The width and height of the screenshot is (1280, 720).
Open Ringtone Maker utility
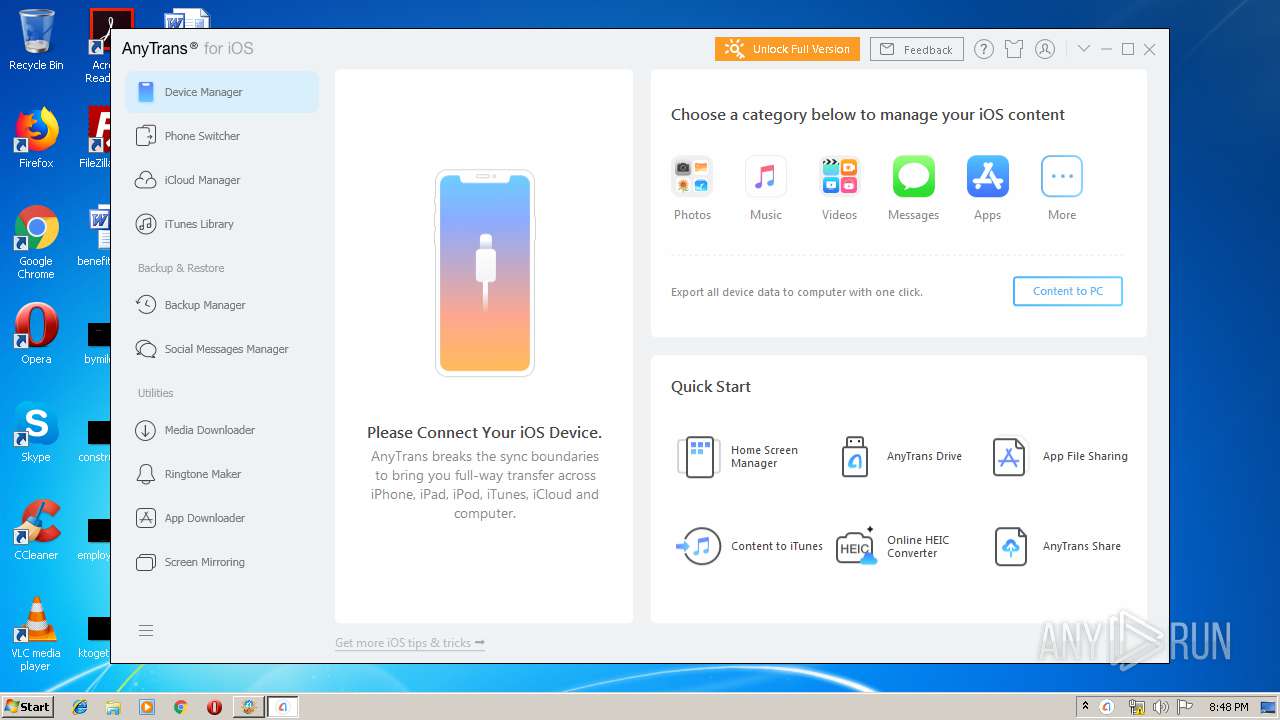coord(222,474)
